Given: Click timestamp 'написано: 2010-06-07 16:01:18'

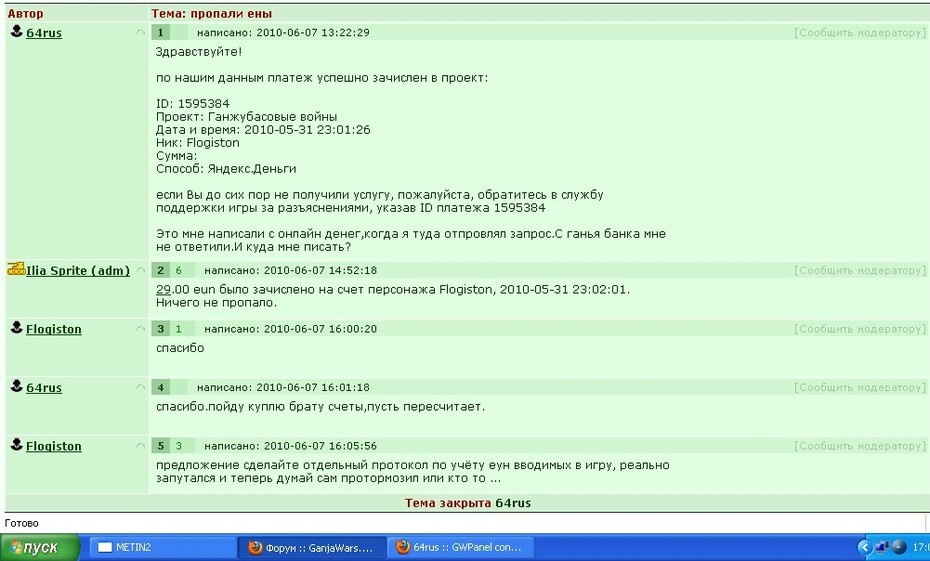Looking at the screenshot, I should coord(283,387).
